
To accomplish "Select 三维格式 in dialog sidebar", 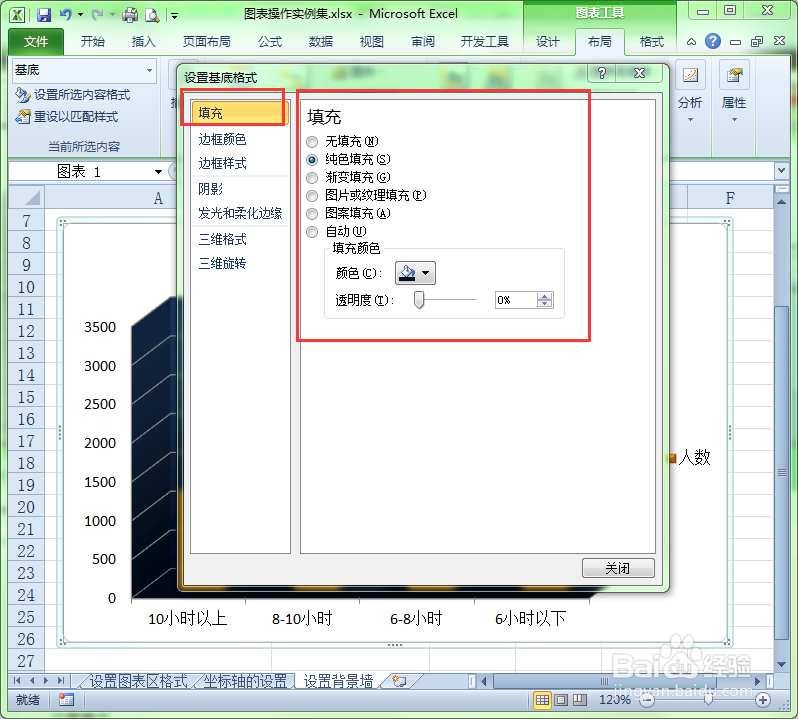I will [x=222, y=239].
